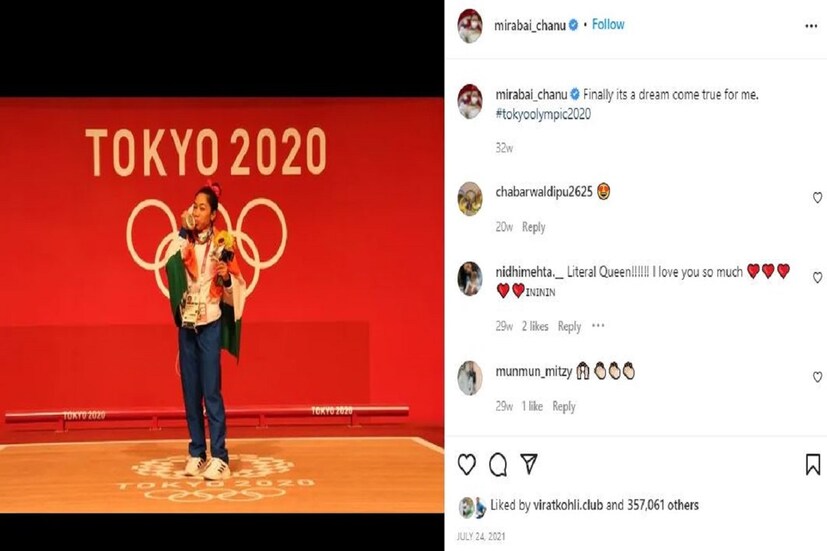827x551 pixels.
Task: Like the post with the heart icon
Action: pyautogui.click(x=466, y=465)
